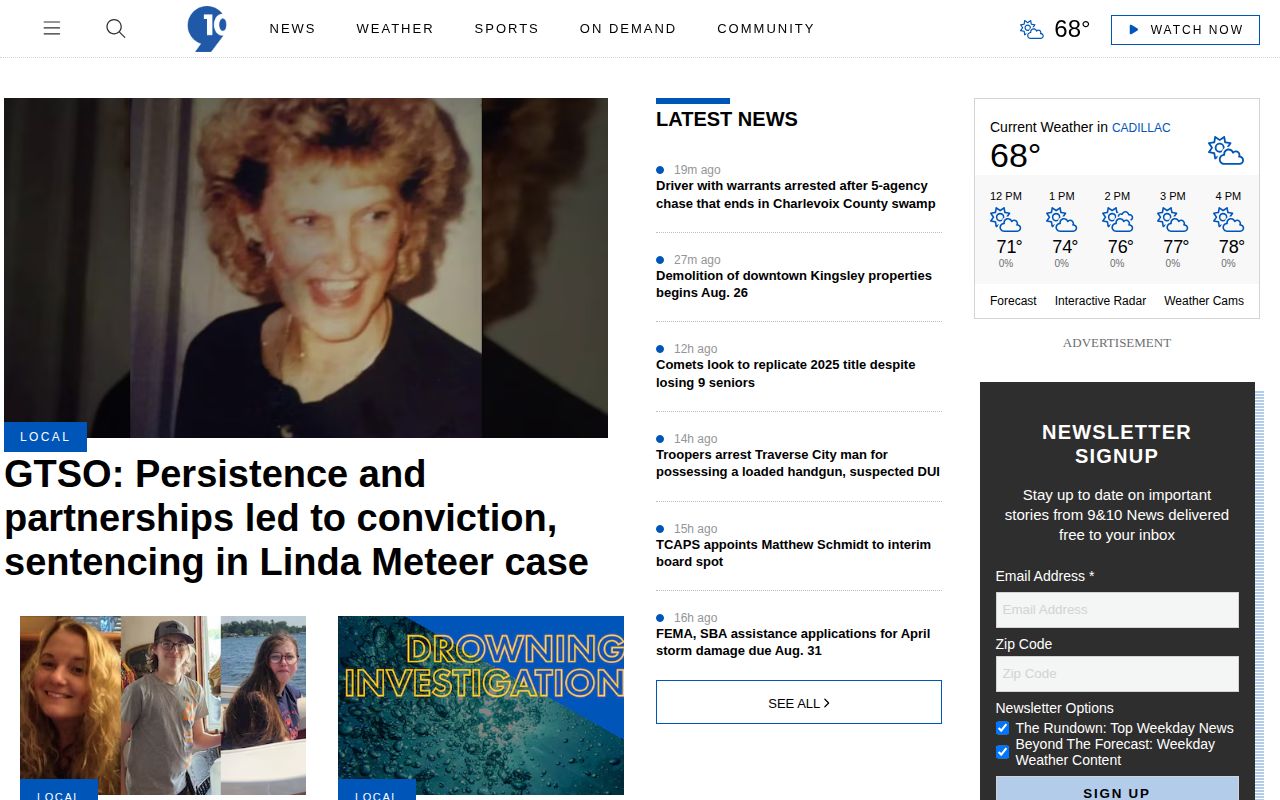Read the TCAPS Matthew Schmidt story
Viewport: 1280px width, 800px height.
793,553
